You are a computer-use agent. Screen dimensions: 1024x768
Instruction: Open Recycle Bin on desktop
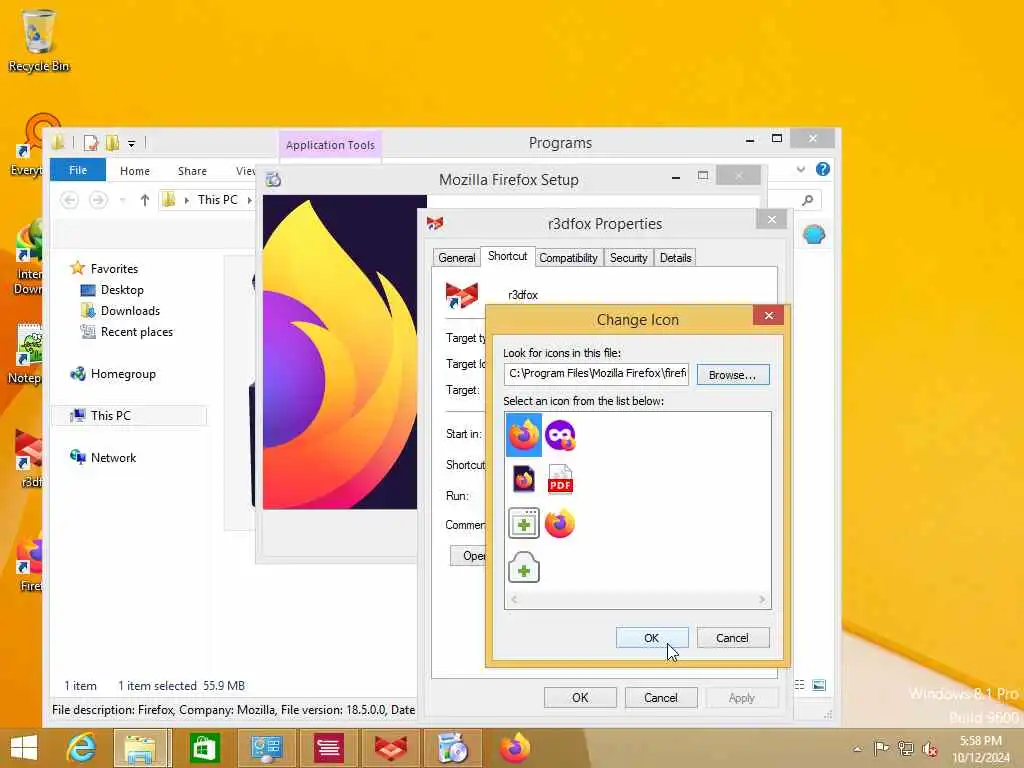39,40
